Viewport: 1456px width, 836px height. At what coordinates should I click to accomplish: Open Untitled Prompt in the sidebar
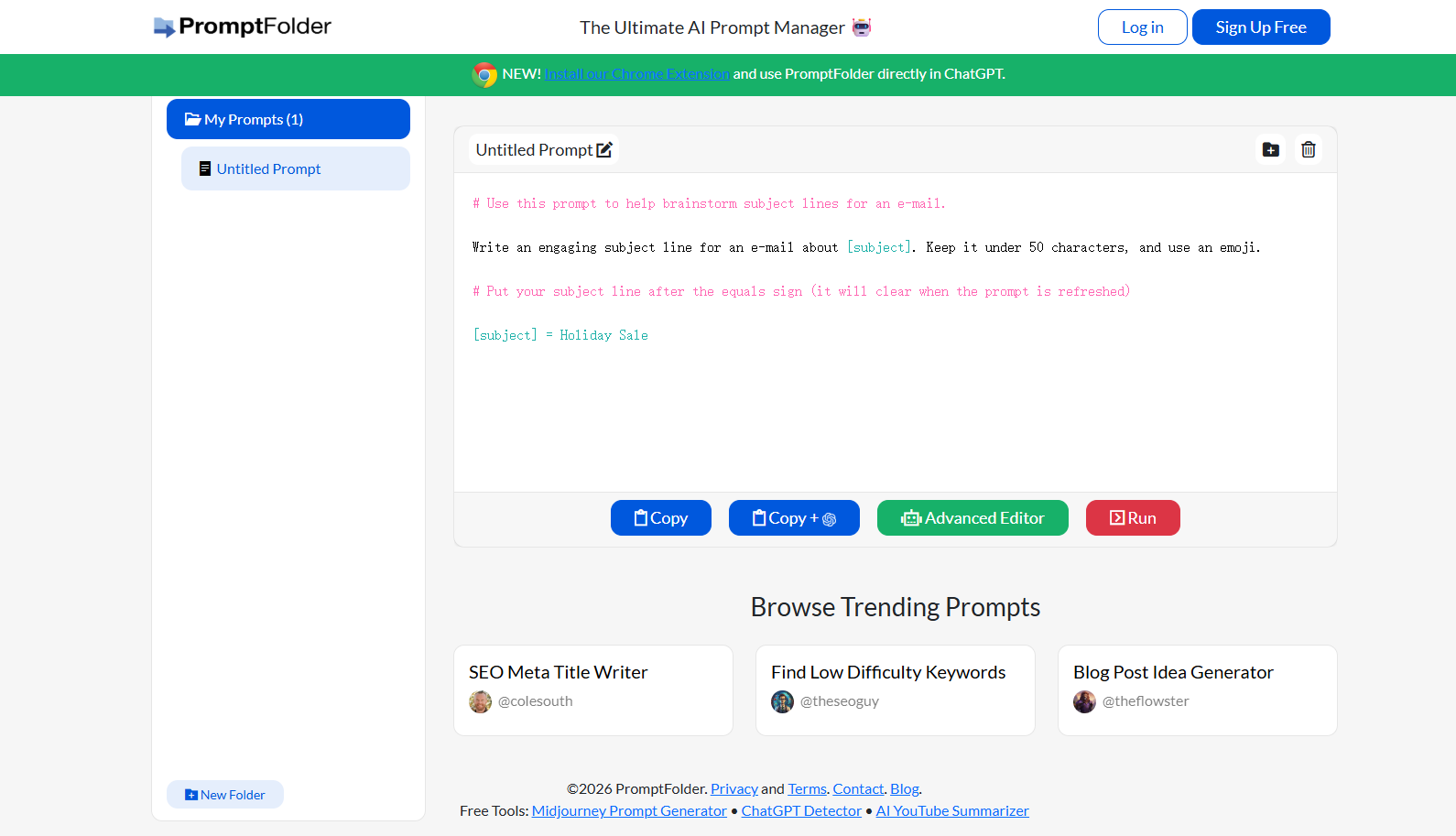click(x=296, y=168)
